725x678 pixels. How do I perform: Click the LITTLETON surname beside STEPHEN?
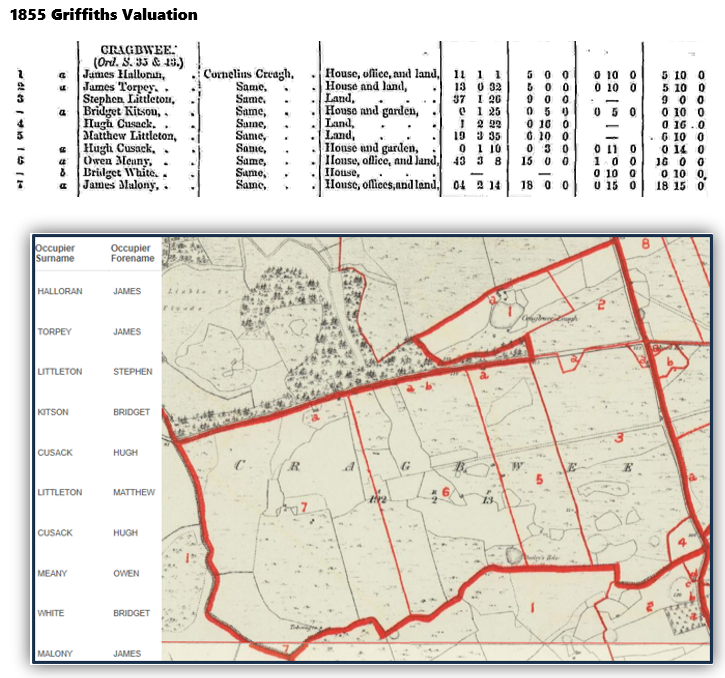coord(60,372)
